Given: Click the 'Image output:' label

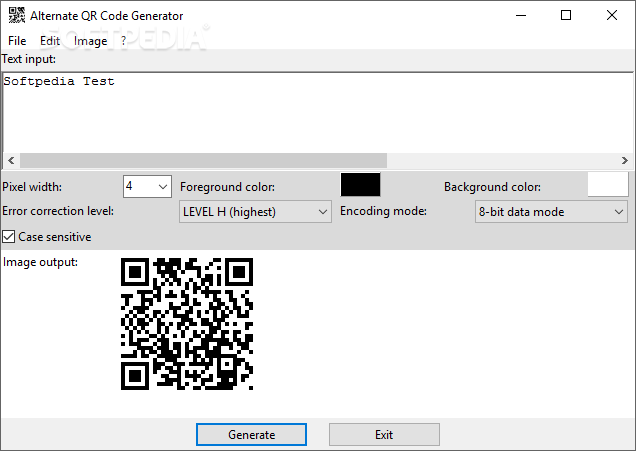Looking at the screenshot, I should [40, 262].
